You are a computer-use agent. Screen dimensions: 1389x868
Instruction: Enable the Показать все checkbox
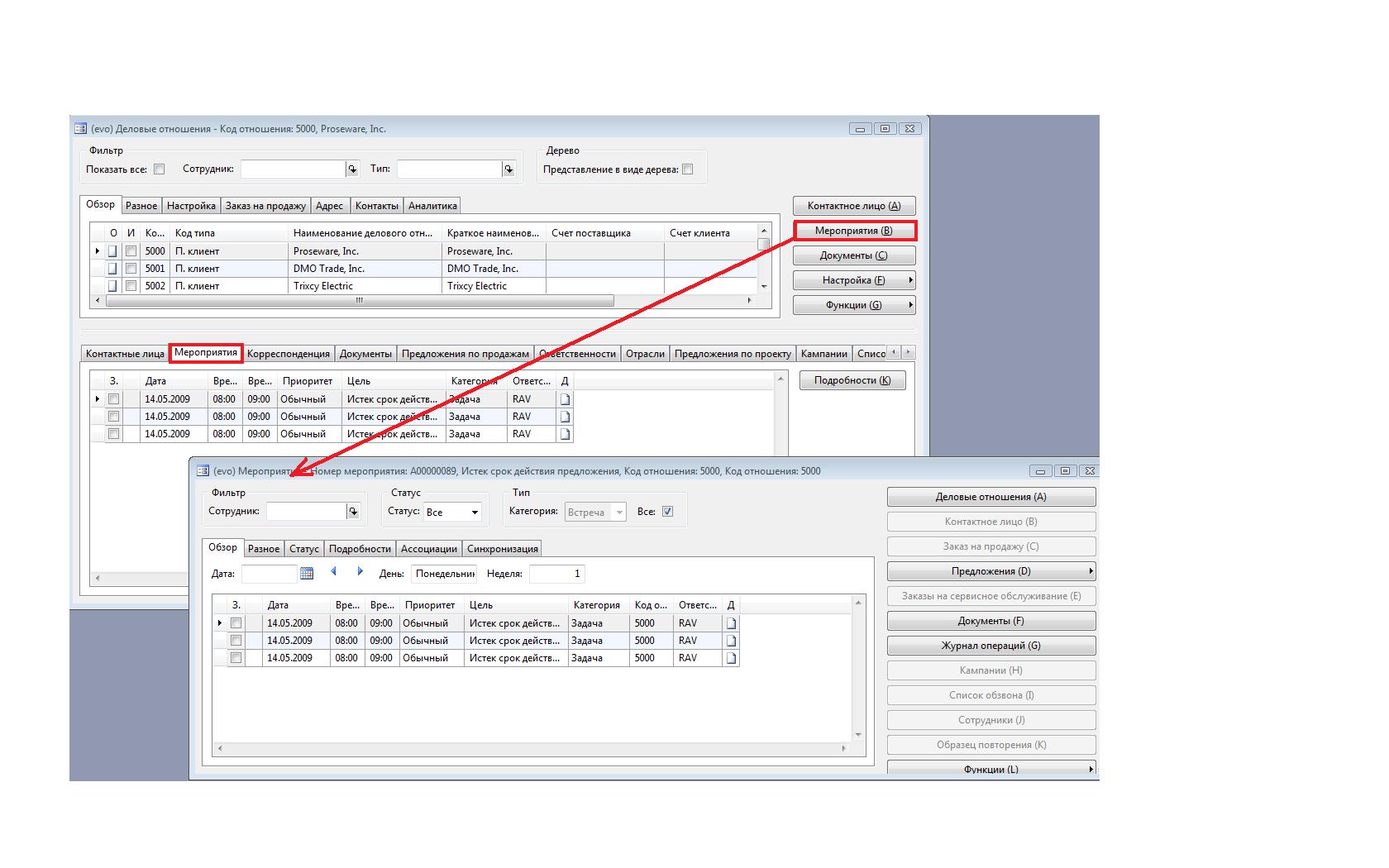coord(160,169)
